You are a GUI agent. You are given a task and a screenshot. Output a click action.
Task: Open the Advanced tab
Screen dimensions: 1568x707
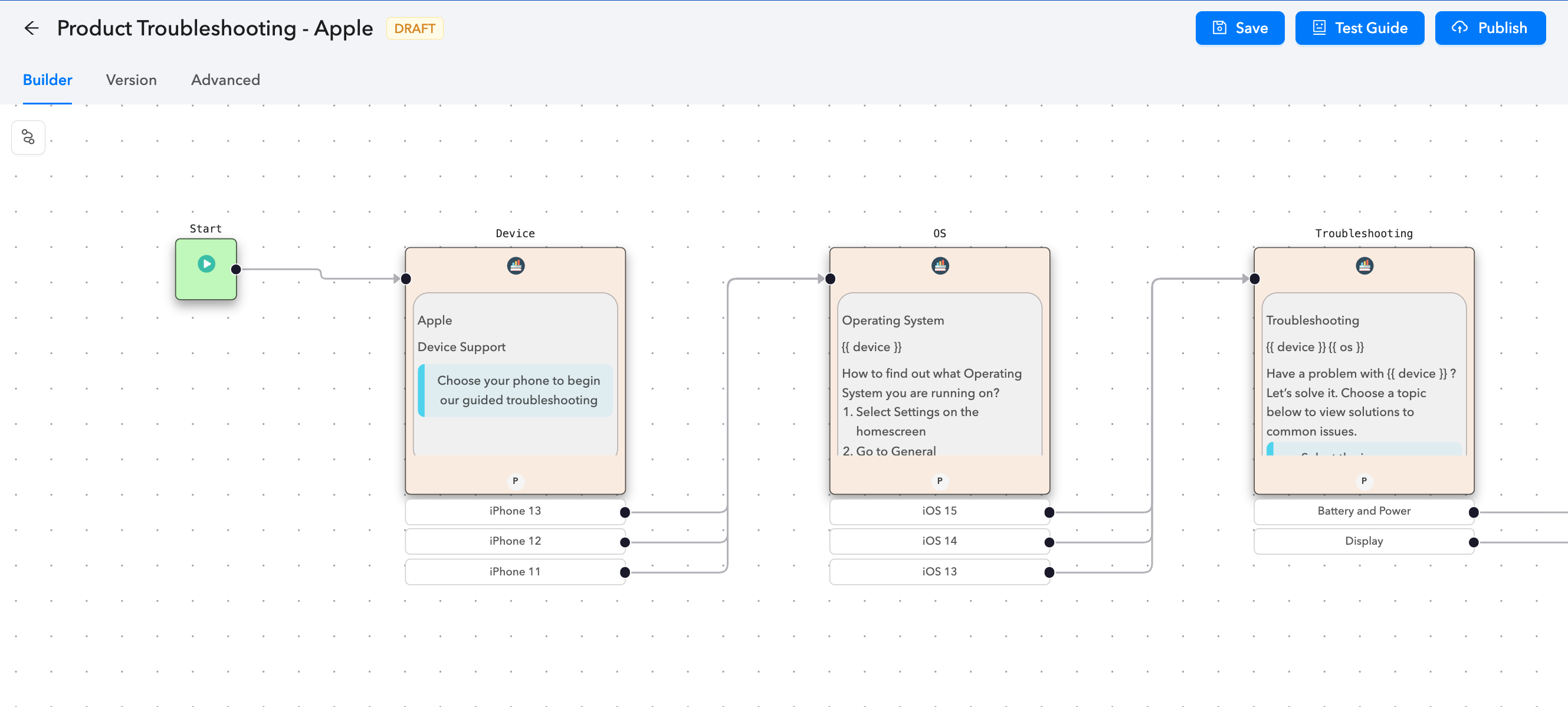[x=225, y=80]
